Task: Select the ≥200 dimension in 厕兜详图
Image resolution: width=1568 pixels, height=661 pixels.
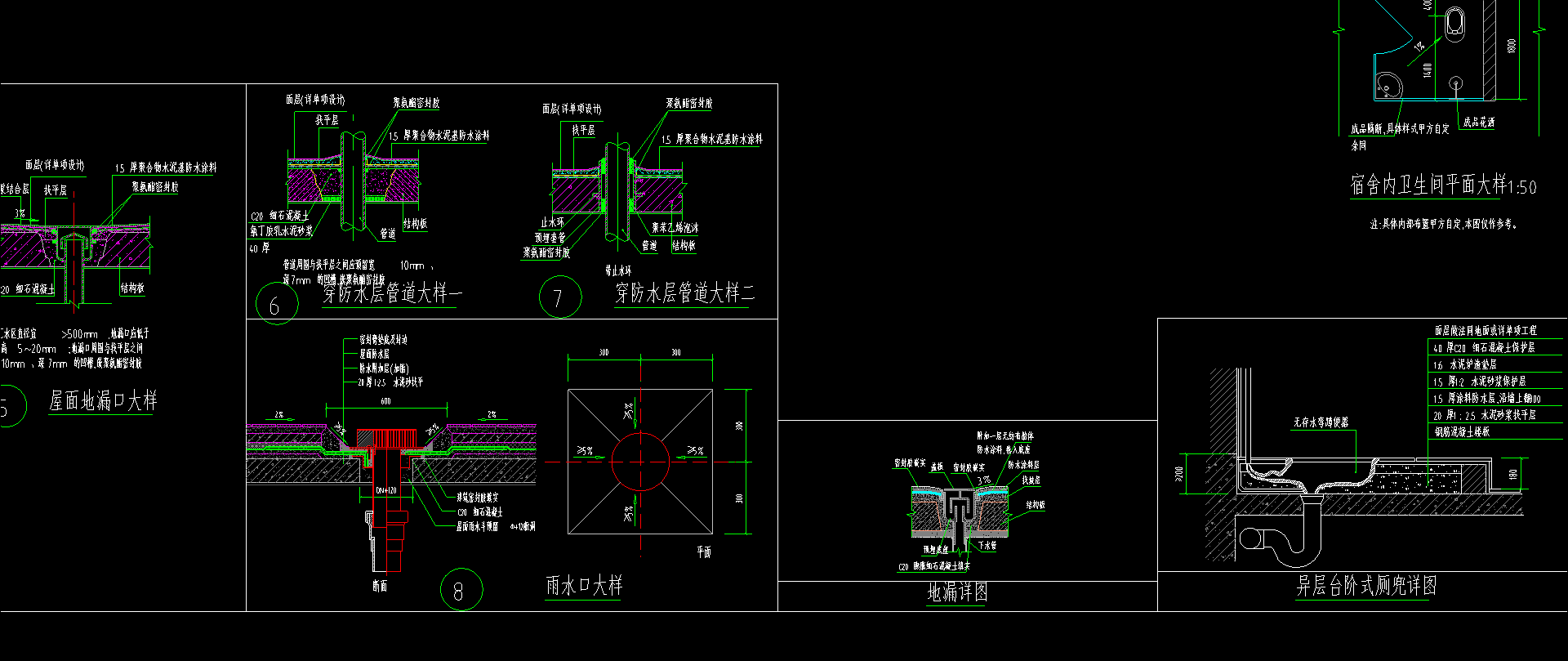Action: coord(1178,474)
